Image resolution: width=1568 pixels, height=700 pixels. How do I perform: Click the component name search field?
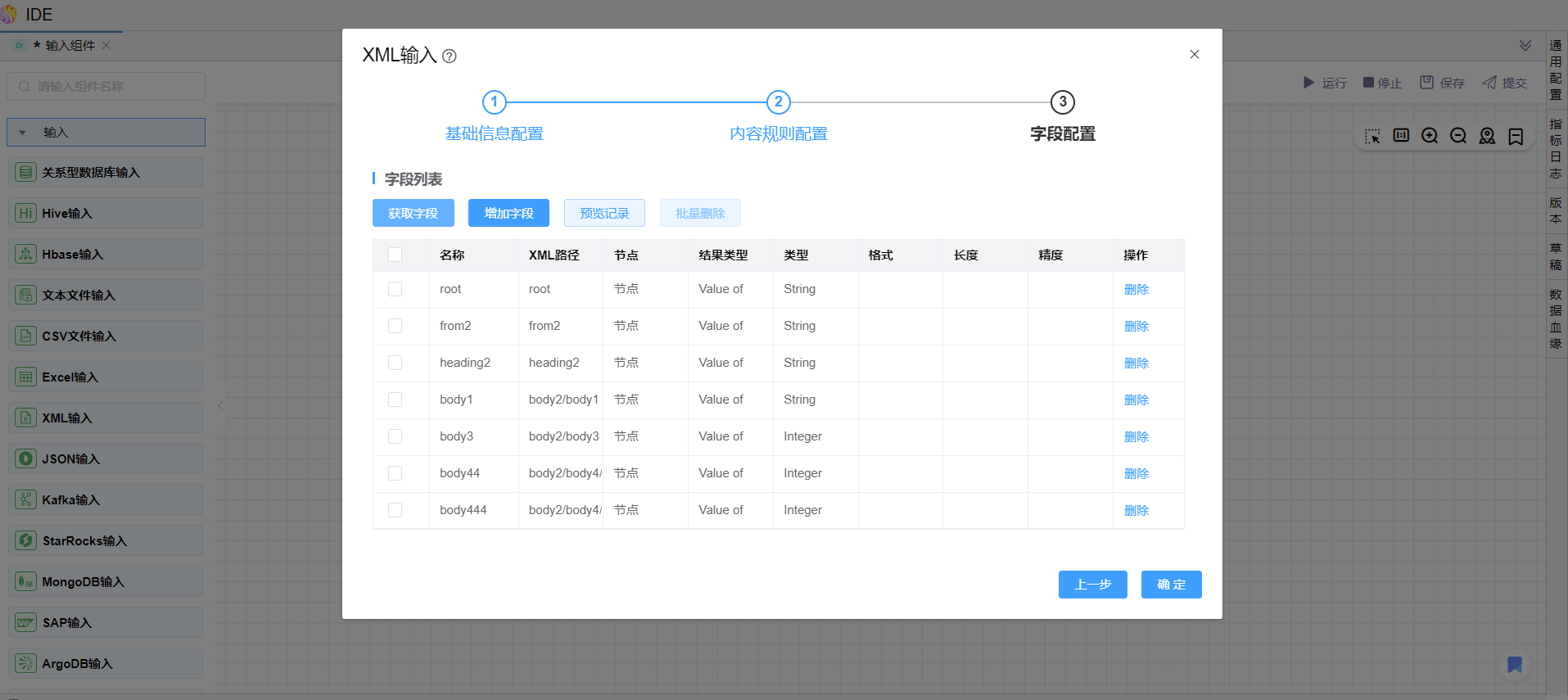pyautogui.click(x=106, y=86)
